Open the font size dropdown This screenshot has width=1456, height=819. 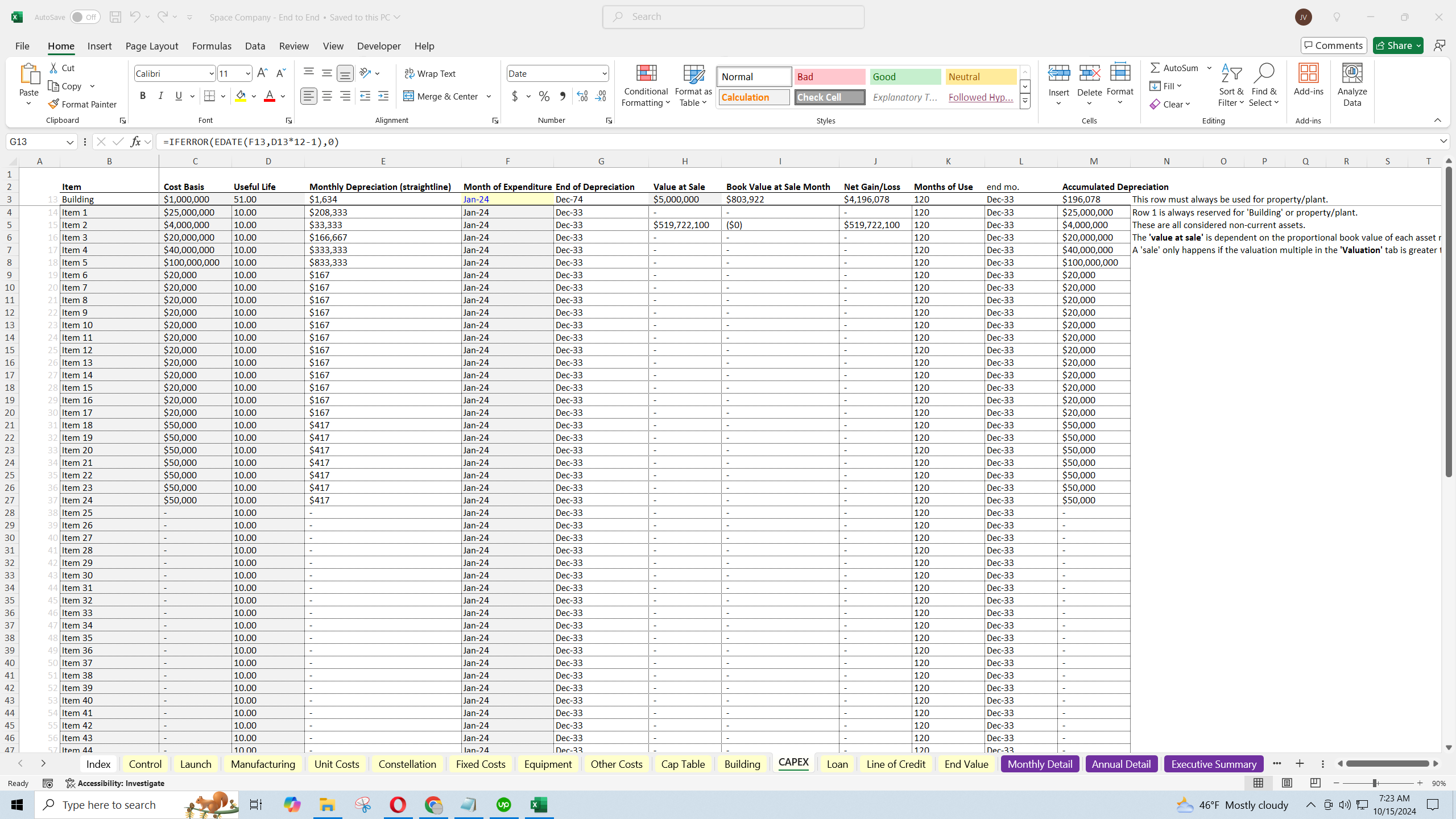pyautogui.click(x=248, y=73)
